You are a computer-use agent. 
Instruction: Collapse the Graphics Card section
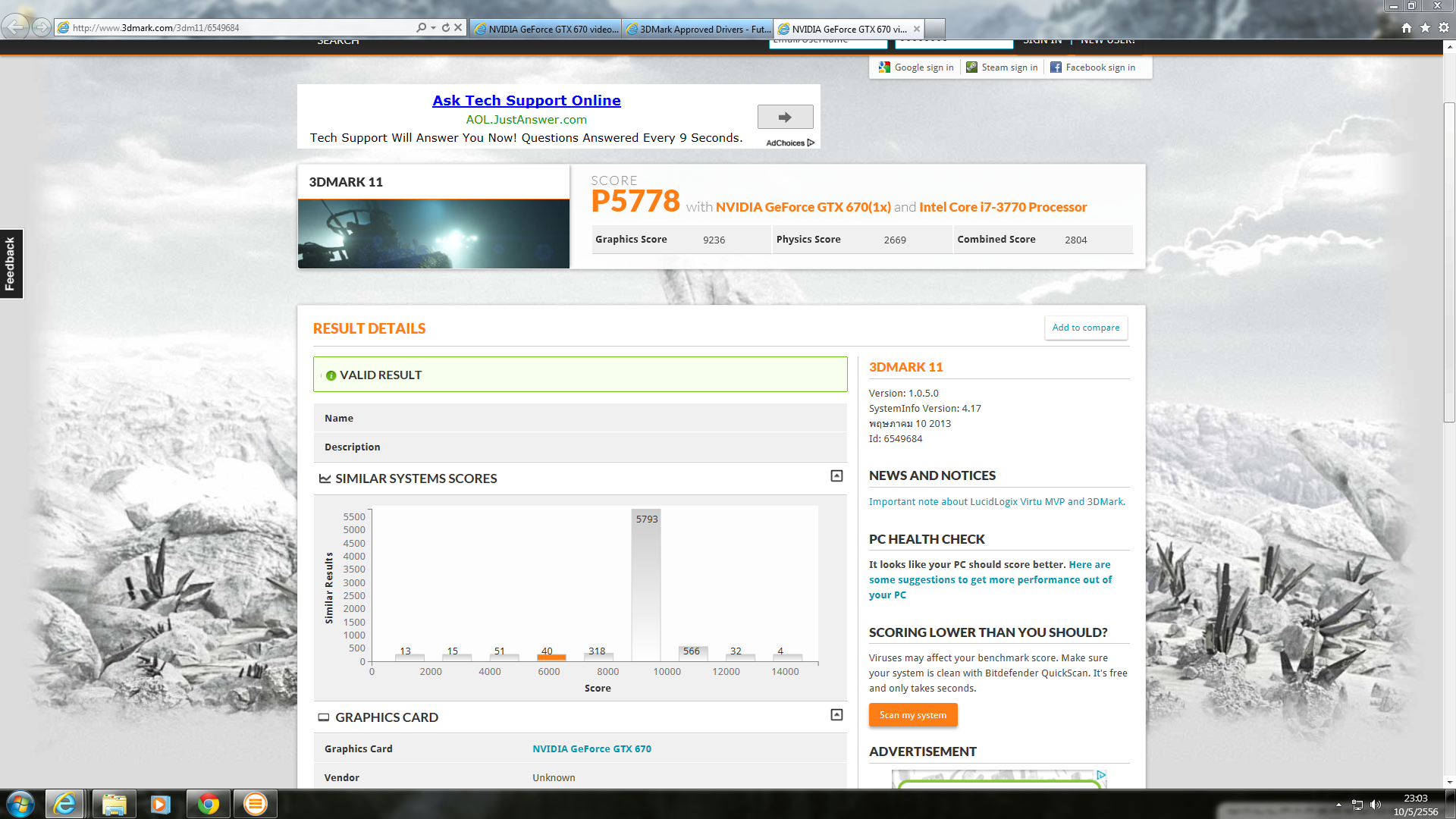tap(836, 715)
